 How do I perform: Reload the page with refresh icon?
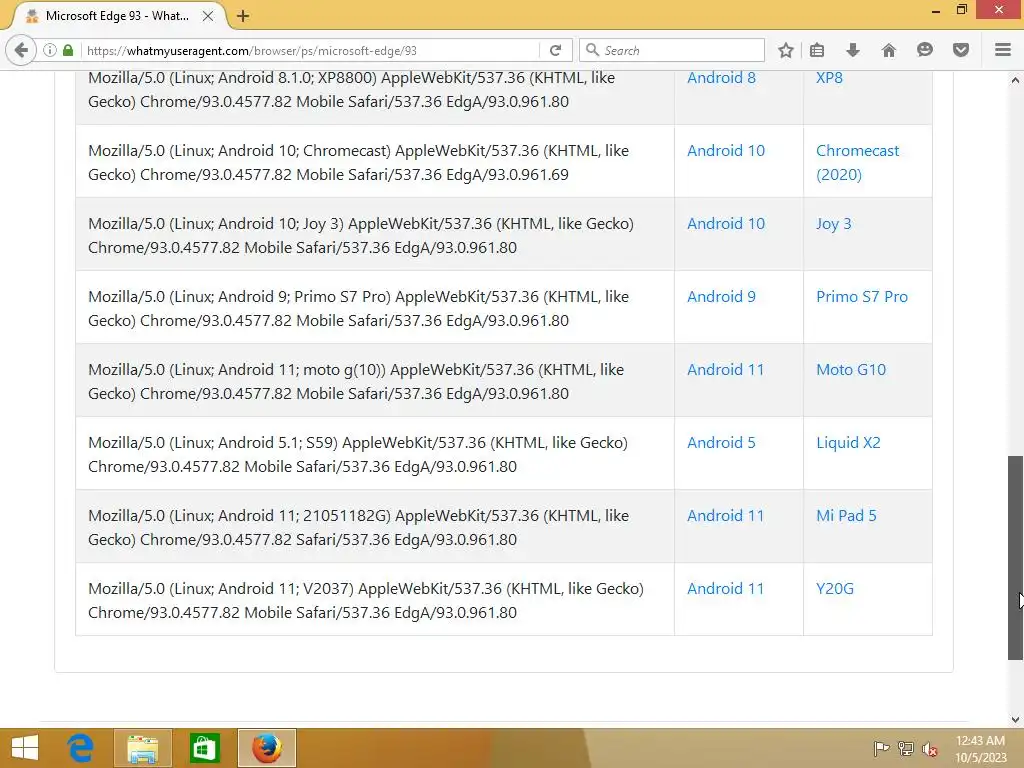(x=556, y=50)
